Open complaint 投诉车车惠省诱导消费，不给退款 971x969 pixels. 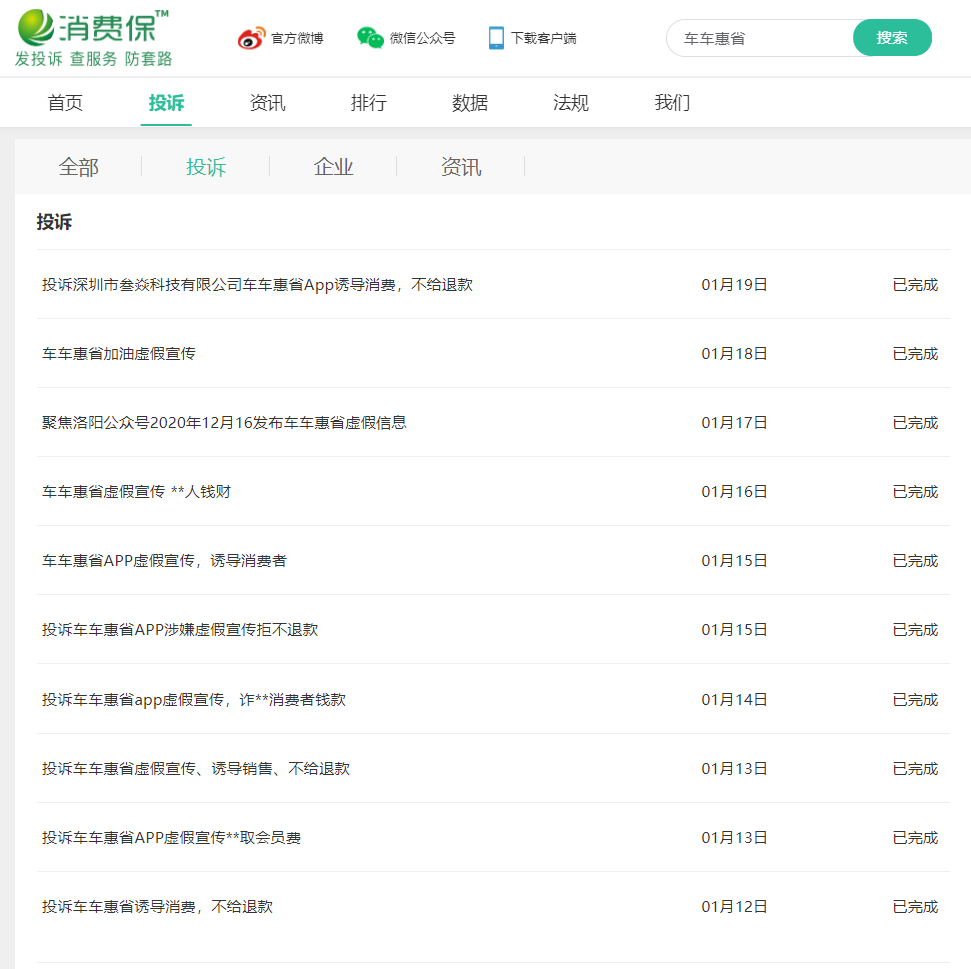[x=157, y=906]
